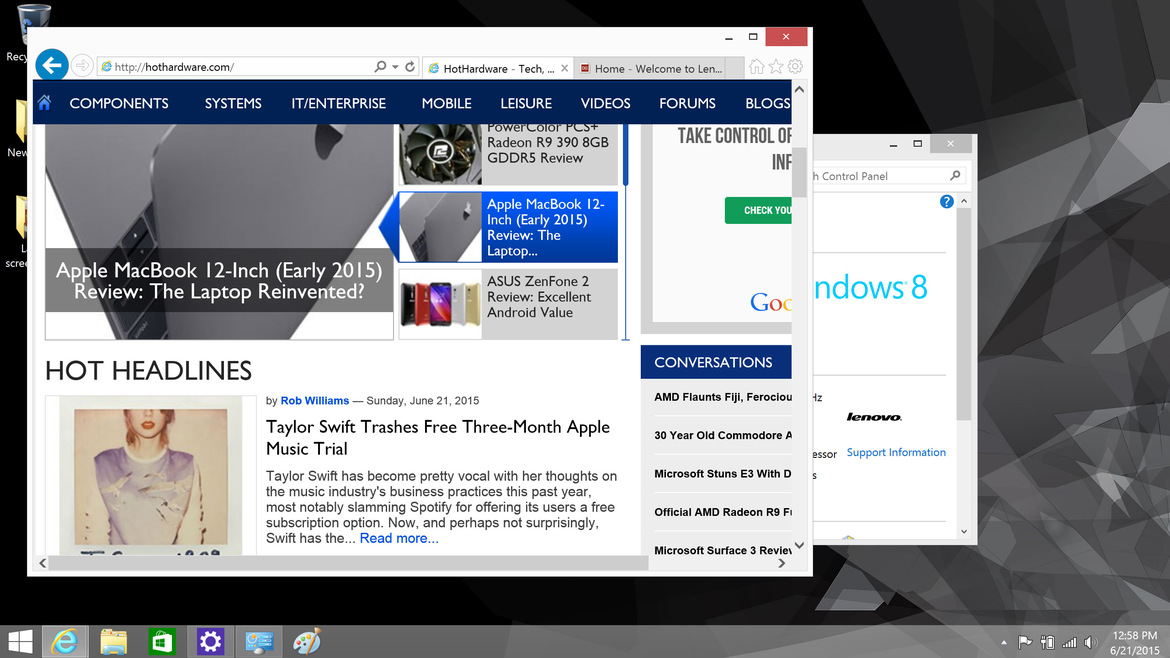Click the Read more... link

(x=398, y=538)
